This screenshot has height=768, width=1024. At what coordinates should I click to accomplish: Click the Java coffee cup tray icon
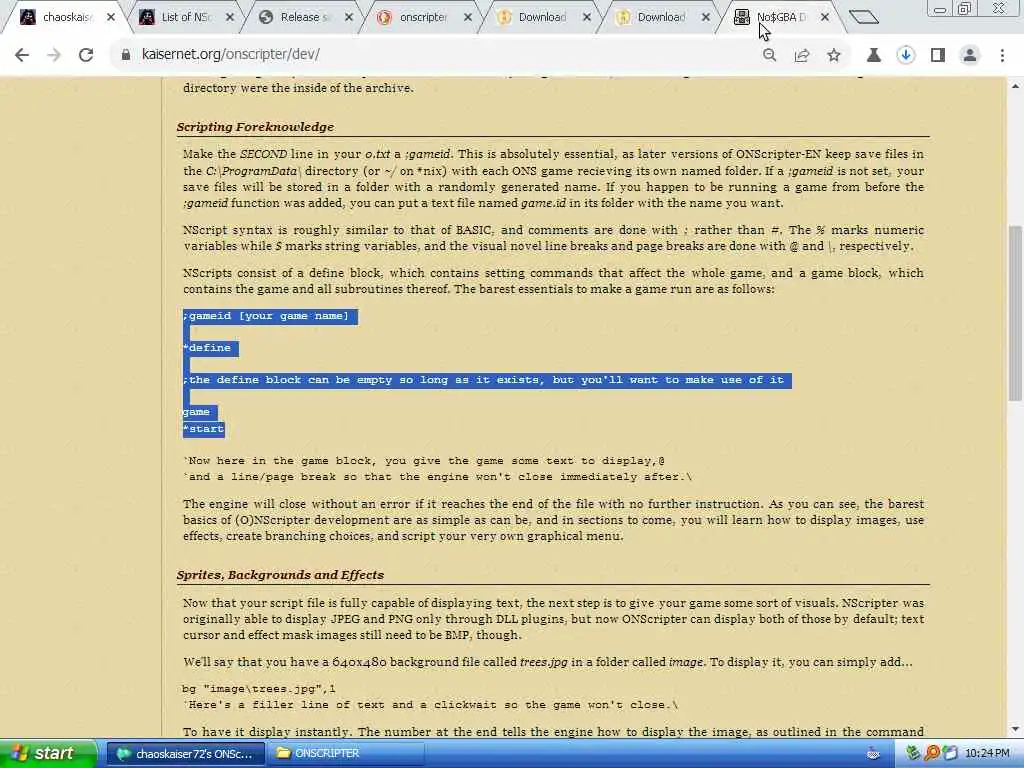pos(874,754)
